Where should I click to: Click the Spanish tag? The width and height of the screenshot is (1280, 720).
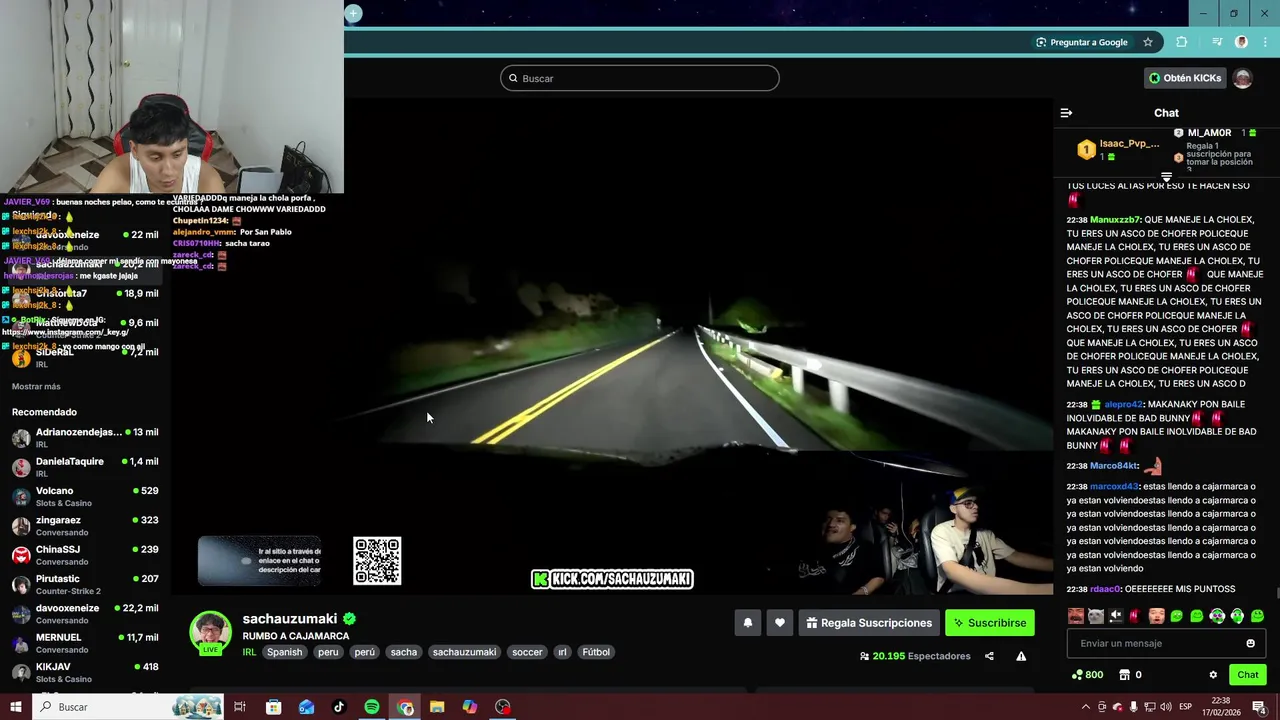(x=284, y=652)
